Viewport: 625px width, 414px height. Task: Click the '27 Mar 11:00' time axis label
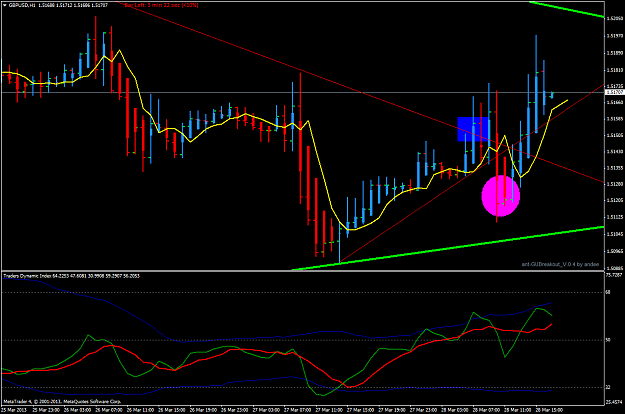coord(329,410)
